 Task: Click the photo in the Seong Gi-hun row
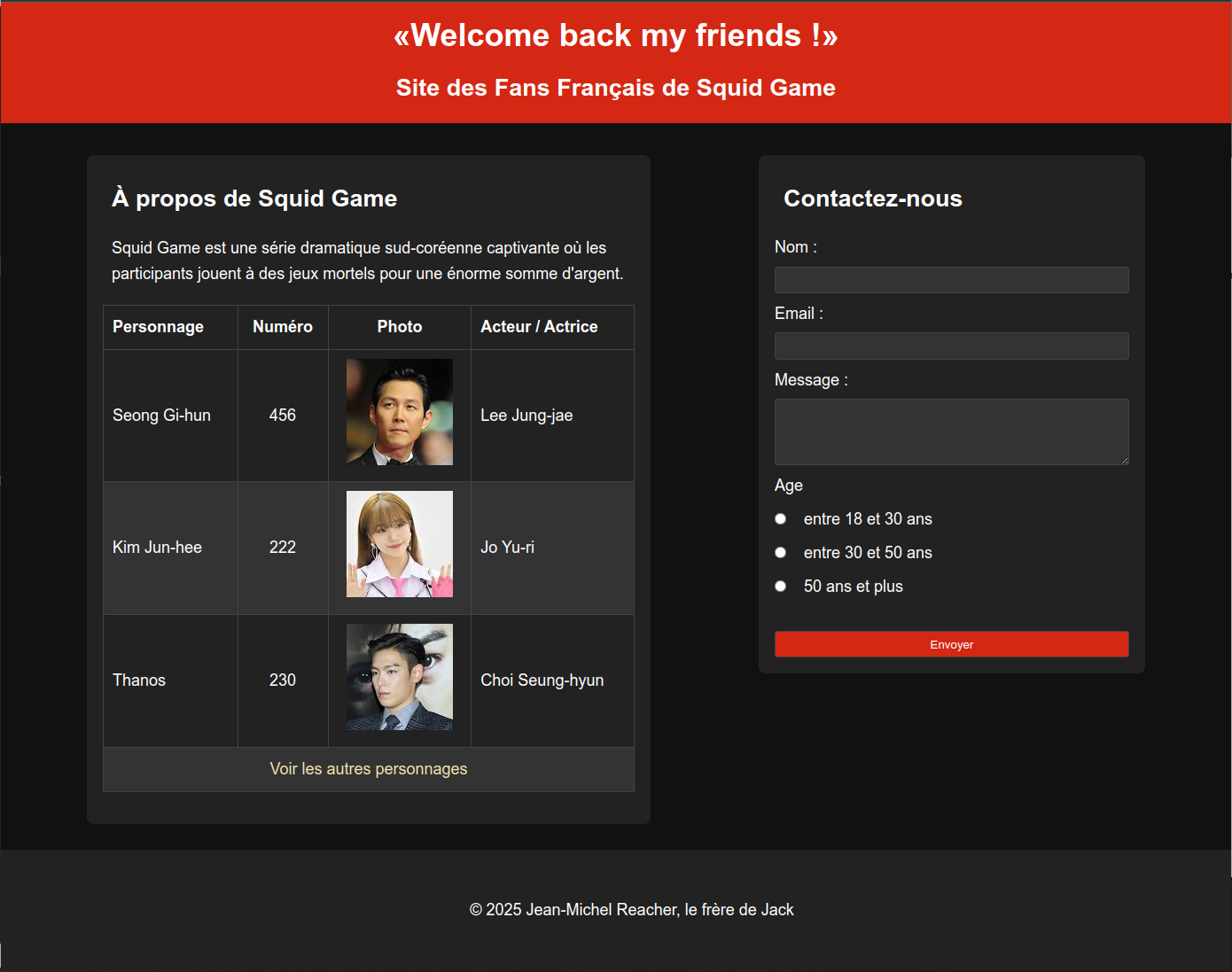(x=400, y=412)
